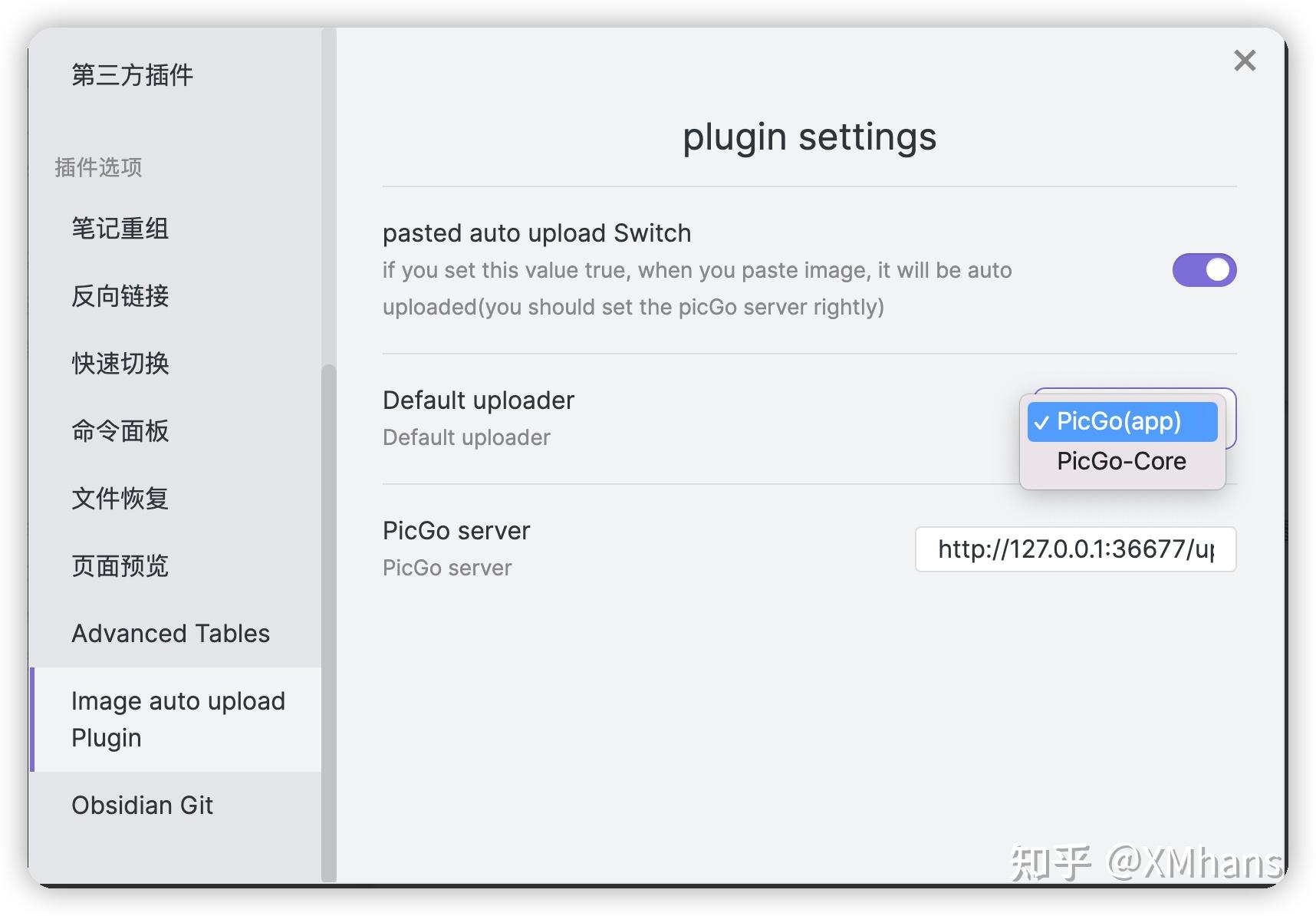This screenshot has width=1316, height=916.
Task: Open 页面预览 settings
Action: pyautogui.click(x=120, y=566)
